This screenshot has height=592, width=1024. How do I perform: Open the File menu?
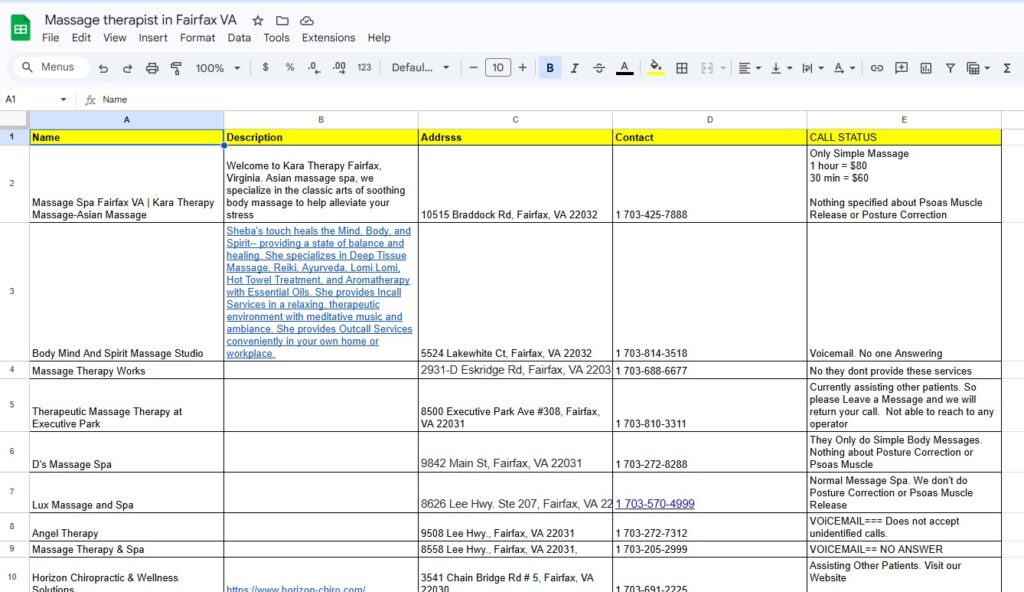[50, 38]
